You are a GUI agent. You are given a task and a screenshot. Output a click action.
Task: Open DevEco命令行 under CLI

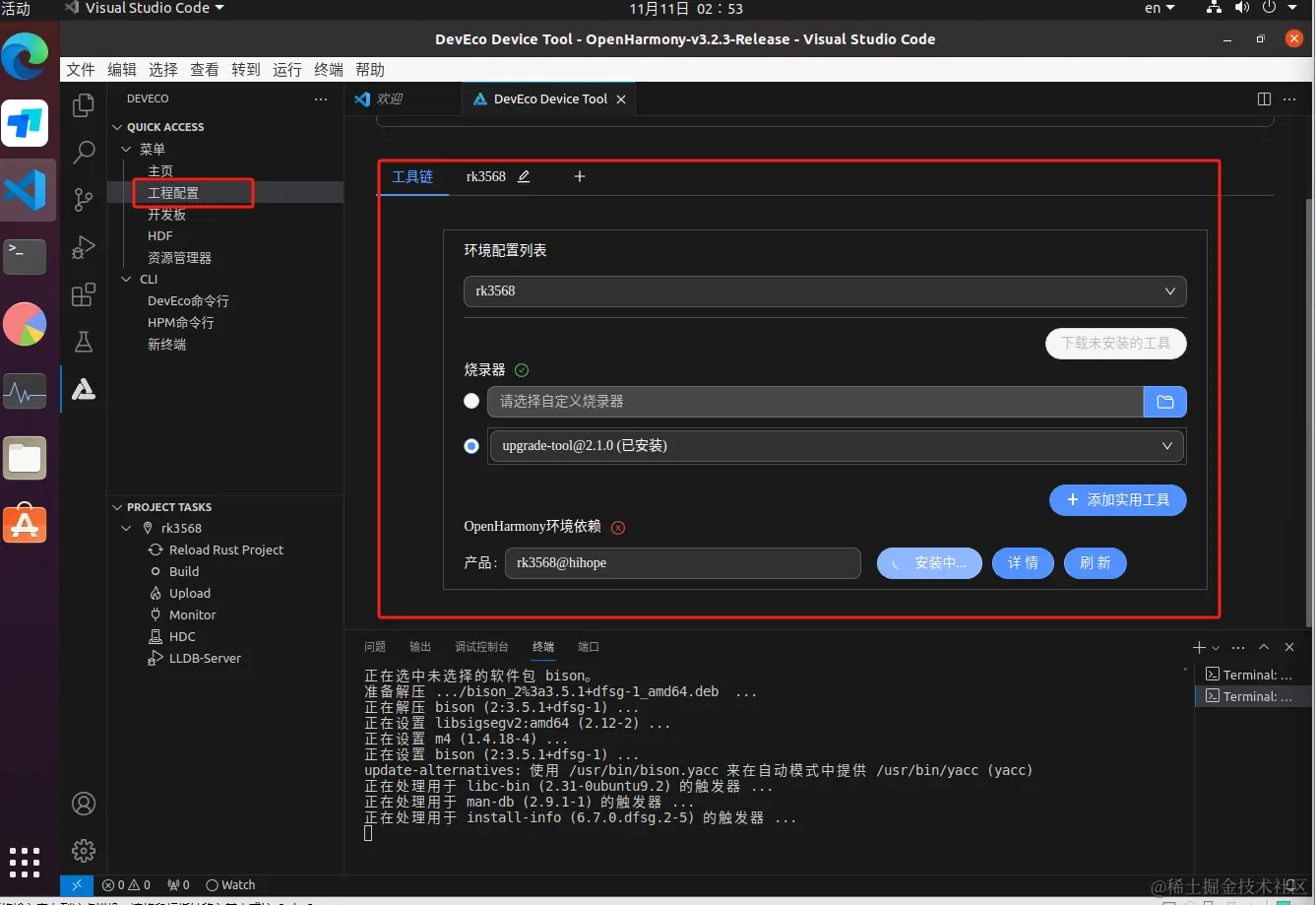[188, 301]
